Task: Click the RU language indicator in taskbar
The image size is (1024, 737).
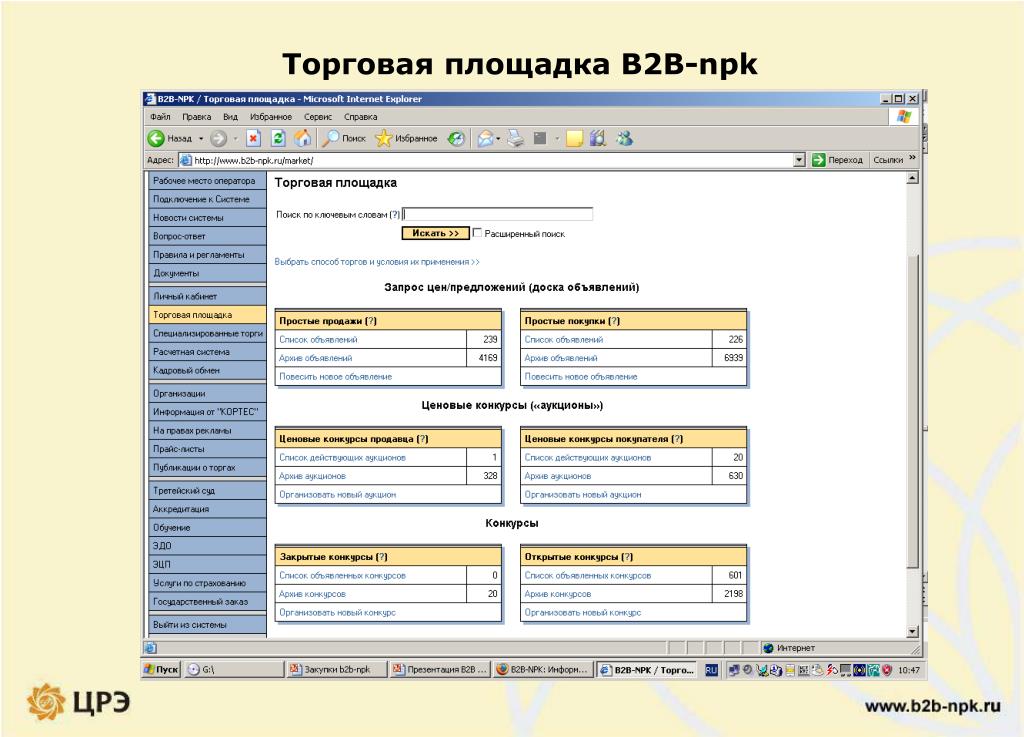Action: click(711, 670)
